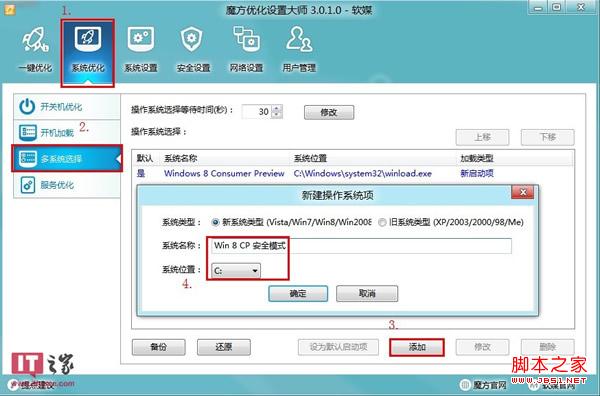600x396 pixels.
Task: Increase wait time with stepper up arrow
Action: 277,108
